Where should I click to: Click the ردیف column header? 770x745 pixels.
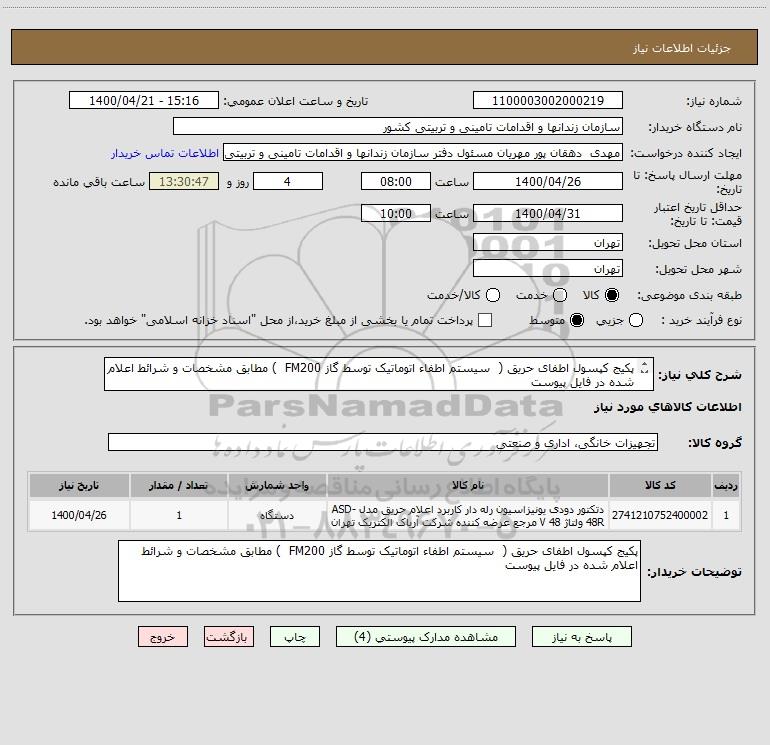[726, 485]
